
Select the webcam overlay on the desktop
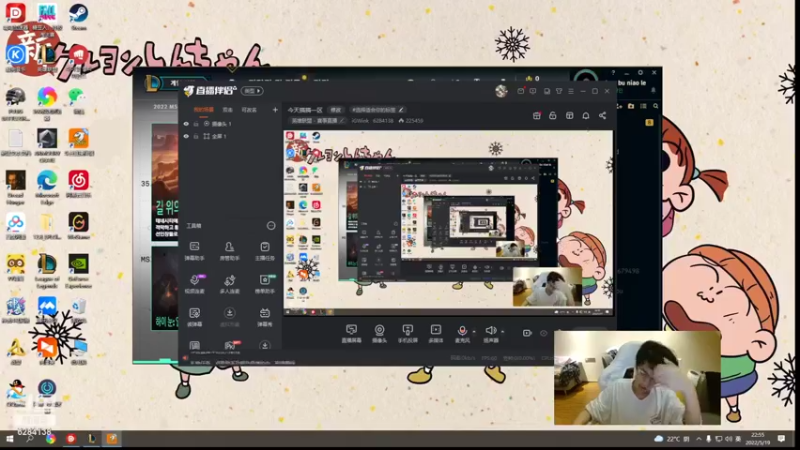637,378
